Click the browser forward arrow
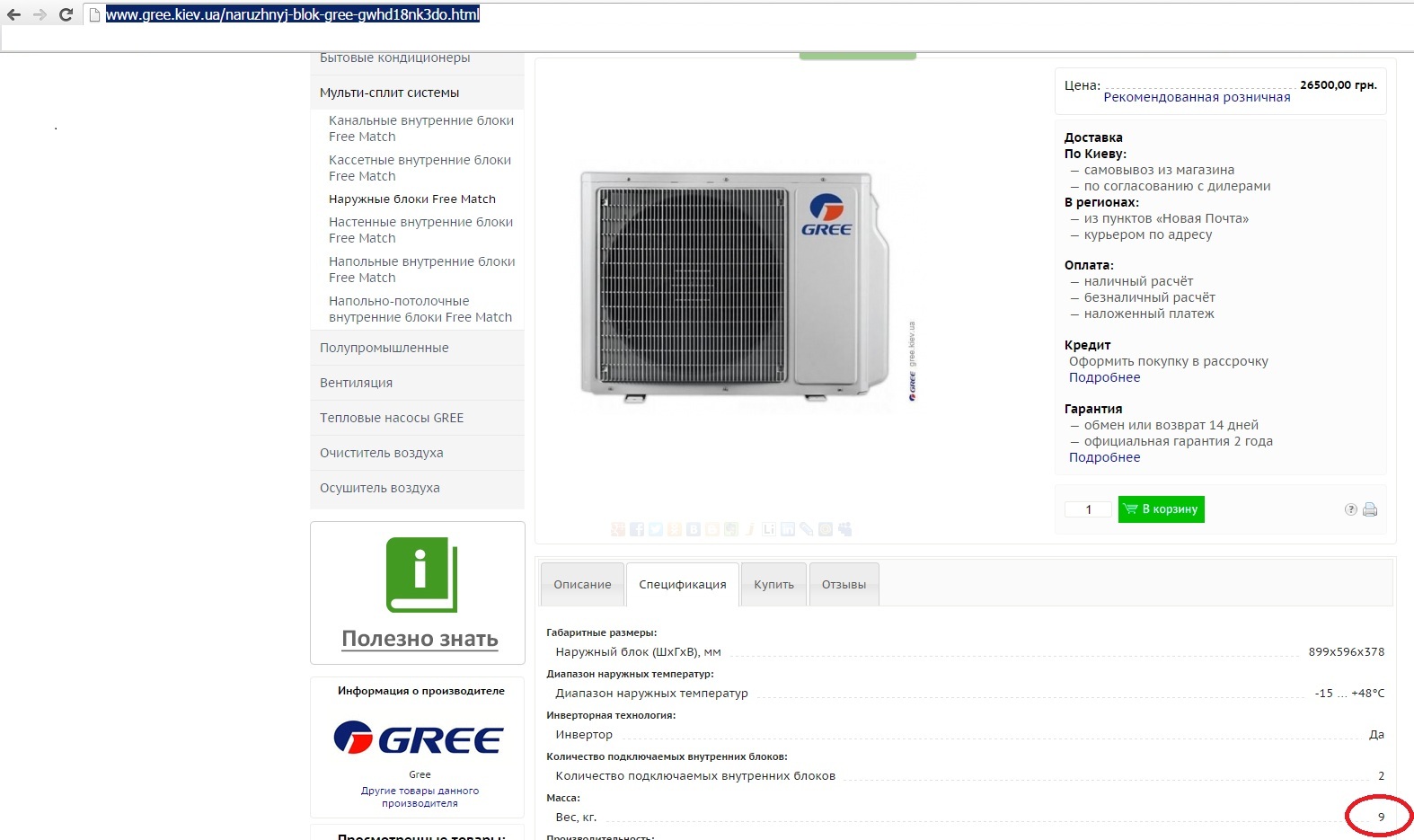This screenshot has width=1414, height=840. (40, 14)
